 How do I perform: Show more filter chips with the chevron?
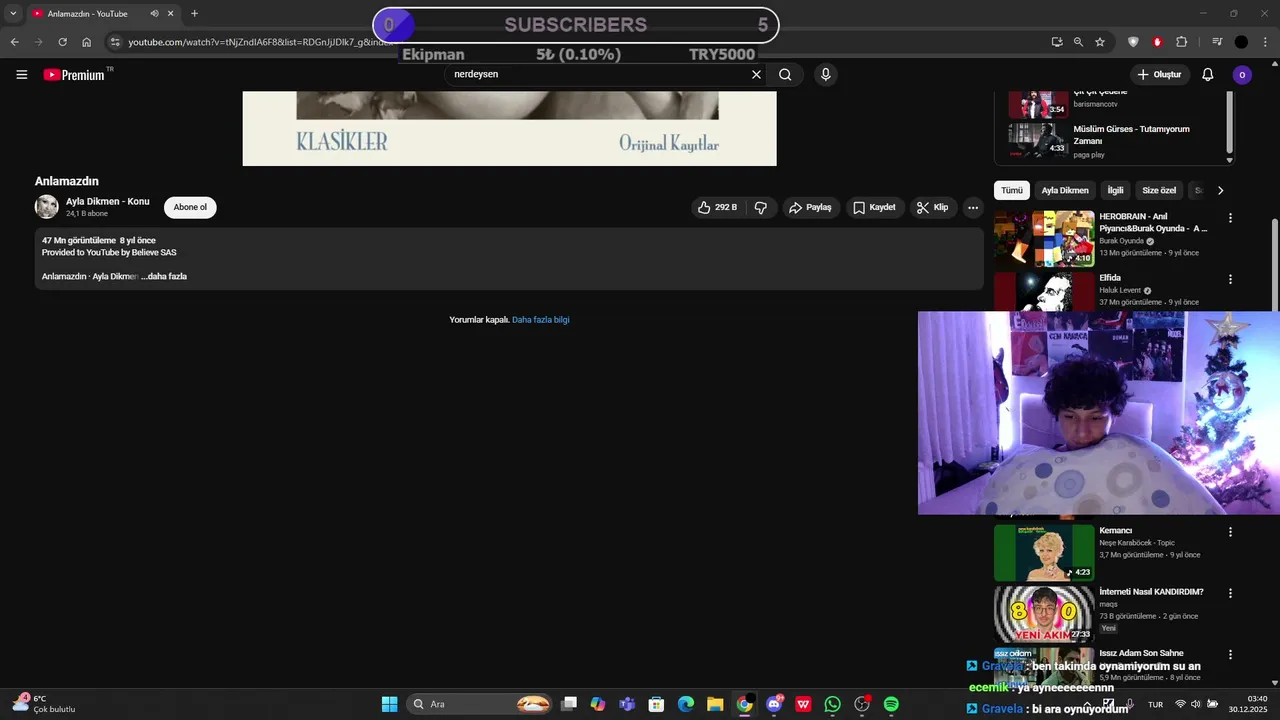pyautogui.click(x=1220, y=190)
